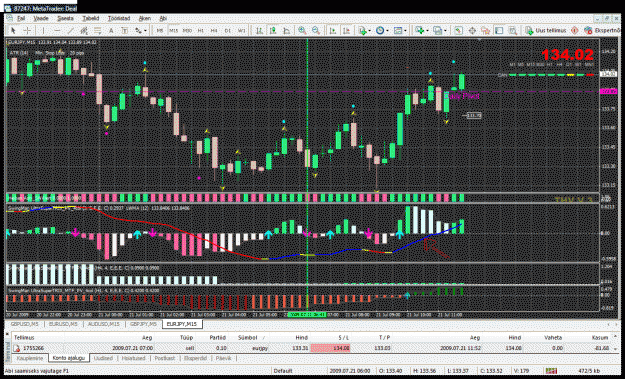Open the Kauplemine terminal tab
This screenshot has height=379, width=625.
29,358
